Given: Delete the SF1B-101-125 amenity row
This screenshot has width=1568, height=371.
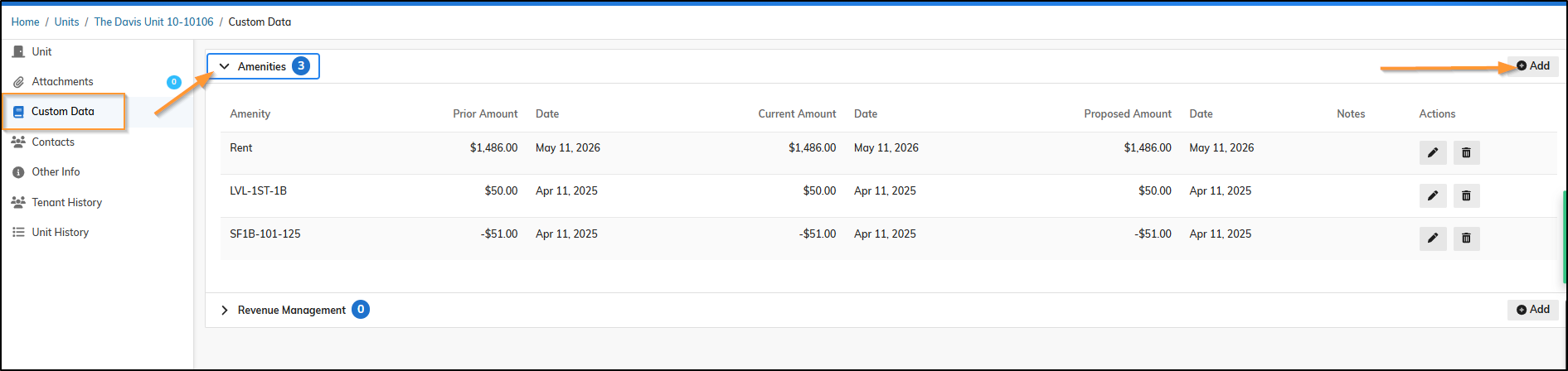Looking at the screenshot, I should point(1466,238).
